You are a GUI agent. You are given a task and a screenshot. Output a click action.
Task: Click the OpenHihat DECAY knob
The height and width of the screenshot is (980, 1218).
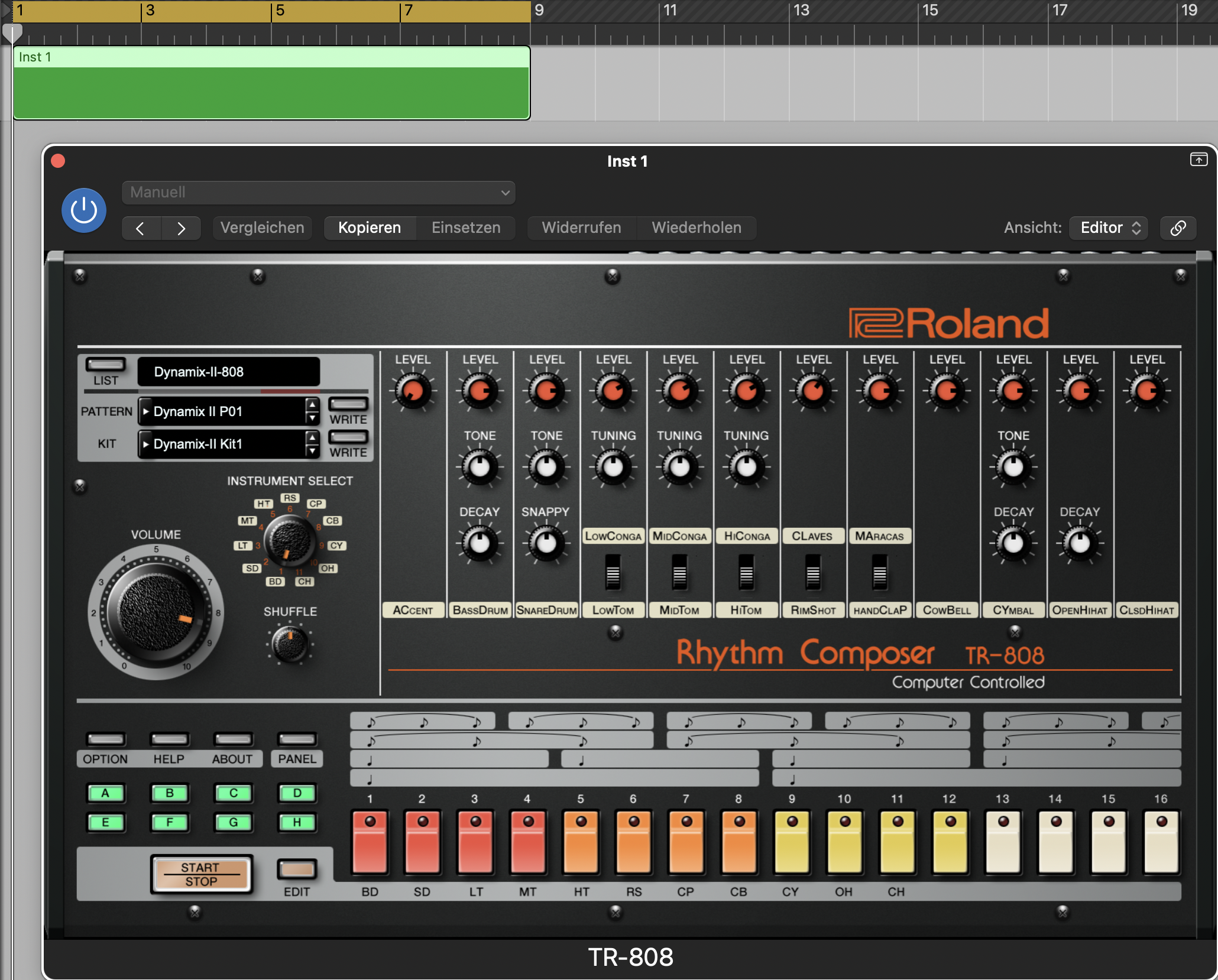click(x=1080, y=543)
